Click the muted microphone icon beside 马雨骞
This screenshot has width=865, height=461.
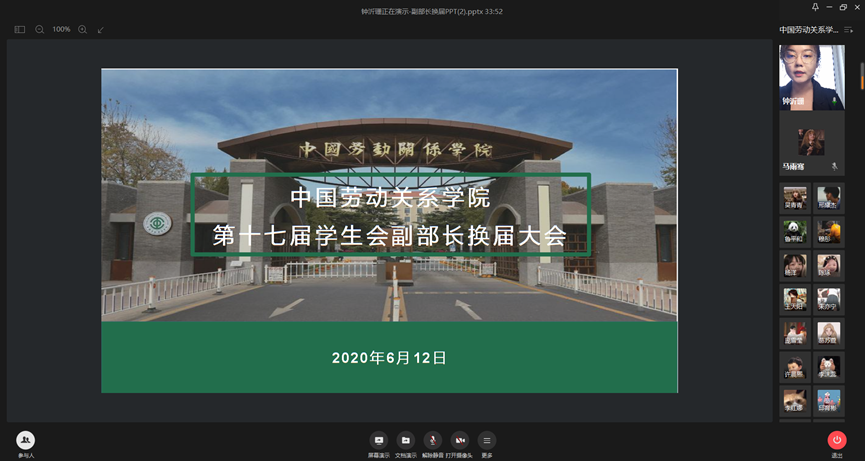click(x=835, y=166)
